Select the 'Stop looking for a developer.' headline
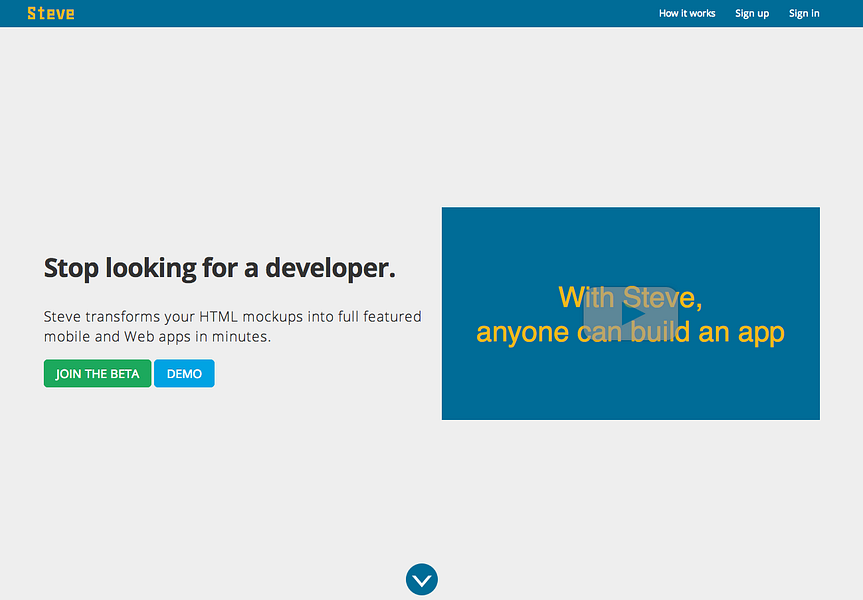Screen dimensions: 863x600 [x=220, y=269]
